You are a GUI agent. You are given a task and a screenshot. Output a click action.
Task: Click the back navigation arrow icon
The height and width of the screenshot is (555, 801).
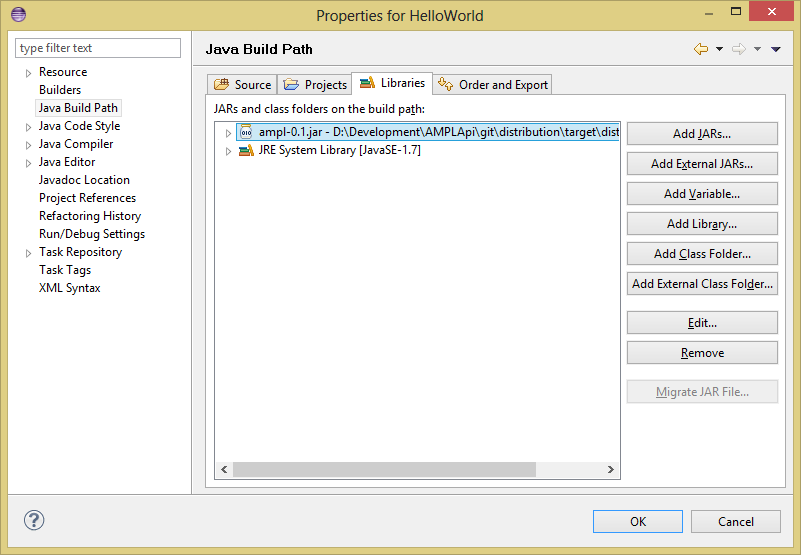(x=701, y=49)
